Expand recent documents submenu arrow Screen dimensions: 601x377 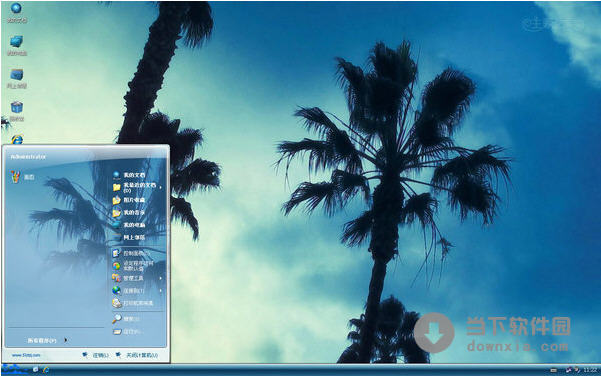pyautogui.click(x=160, y=187)
